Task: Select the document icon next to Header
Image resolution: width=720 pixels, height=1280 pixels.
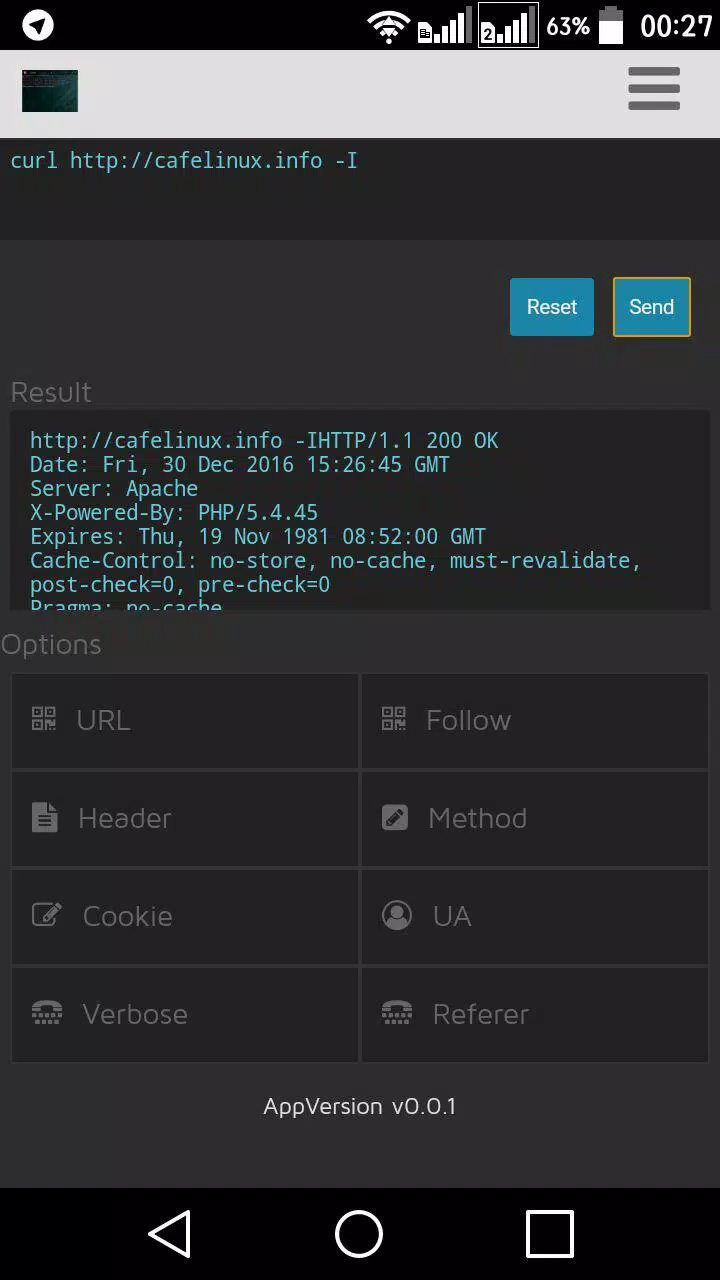Action: point(44,817)
